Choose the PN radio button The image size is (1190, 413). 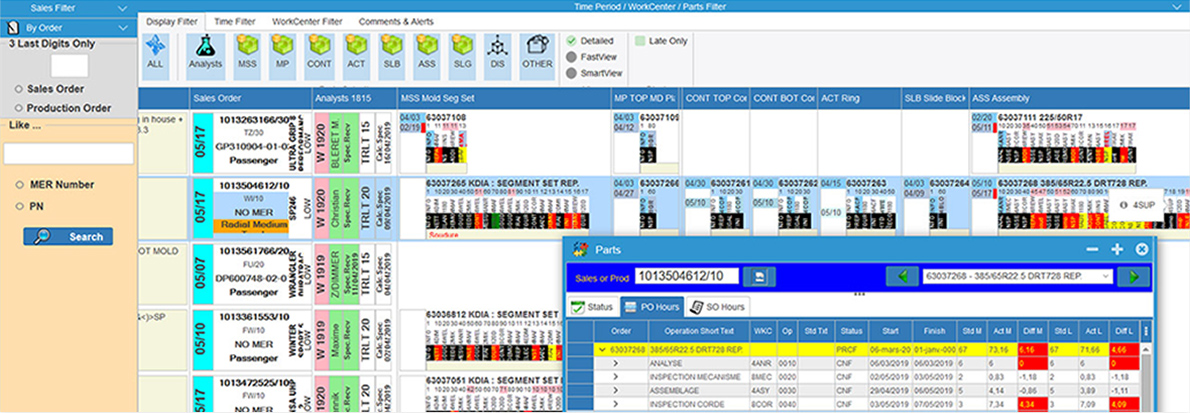pyautogui.click(x=18, y=205)
